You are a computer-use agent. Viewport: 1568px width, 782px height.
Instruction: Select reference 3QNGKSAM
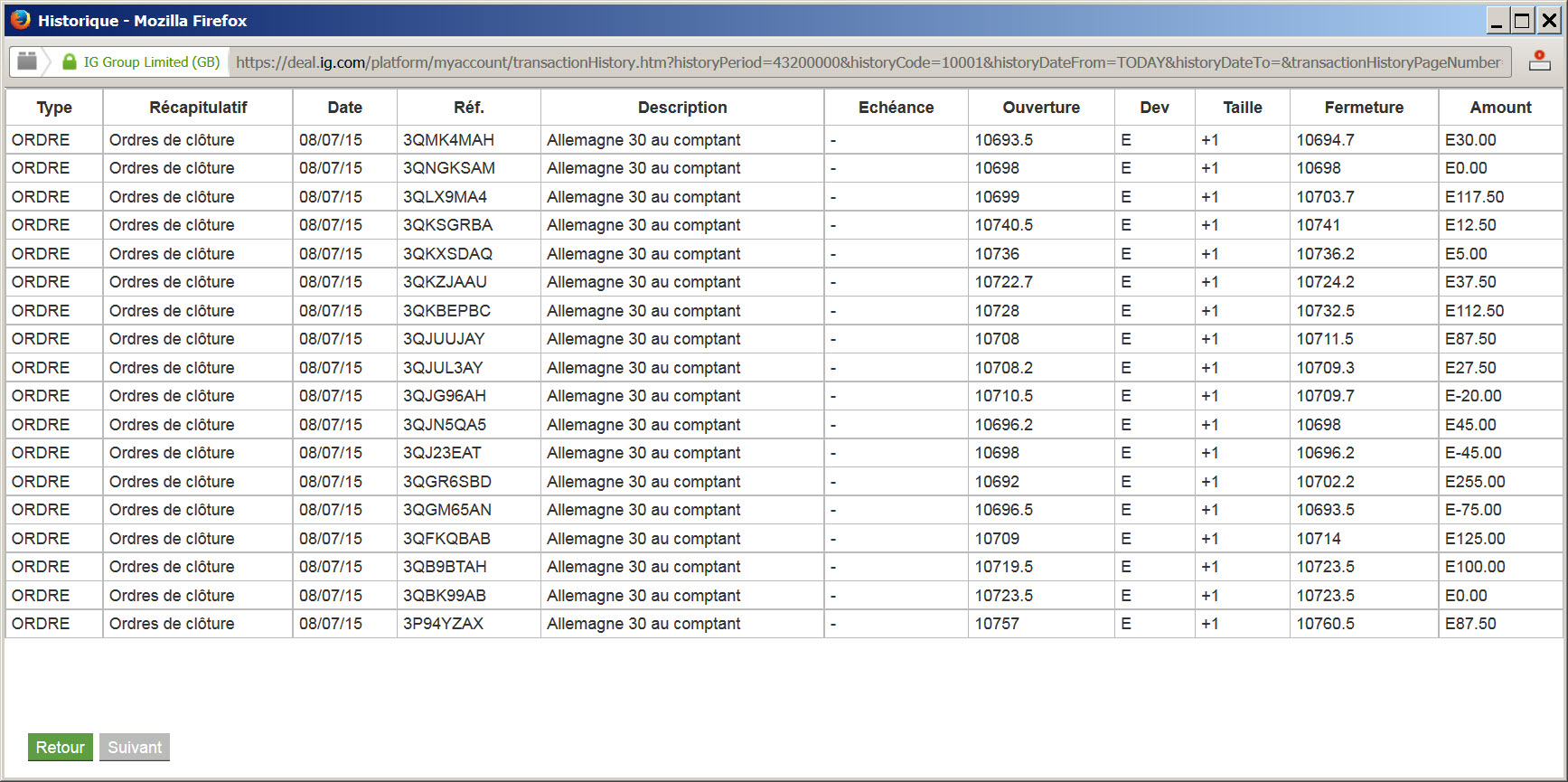[449, 168]
